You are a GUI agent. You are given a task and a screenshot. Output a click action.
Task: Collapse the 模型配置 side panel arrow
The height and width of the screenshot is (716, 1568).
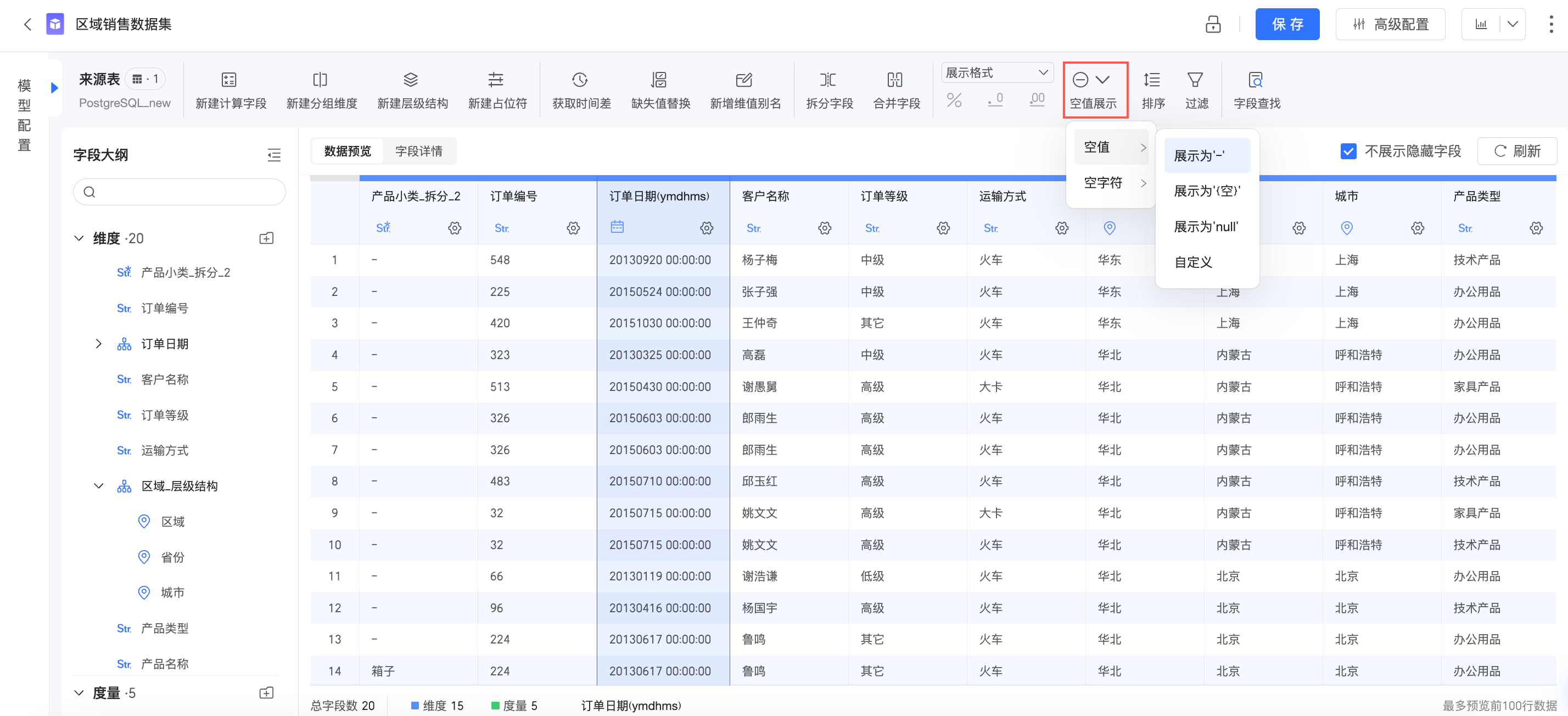coord(54,88)
